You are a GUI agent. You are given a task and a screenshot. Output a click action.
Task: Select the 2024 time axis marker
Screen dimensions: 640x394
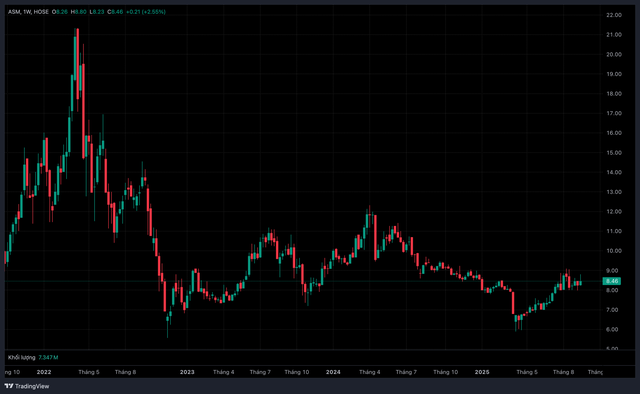coord(333,372)
